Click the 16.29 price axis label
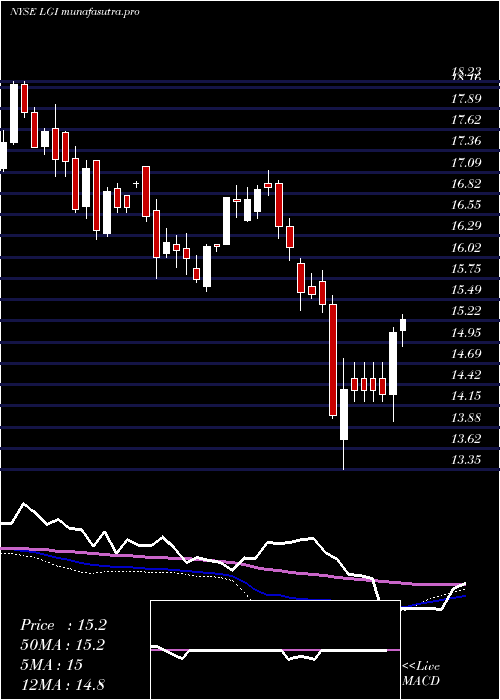This screenshot has height=700, width=500. [x=466, y=226]
